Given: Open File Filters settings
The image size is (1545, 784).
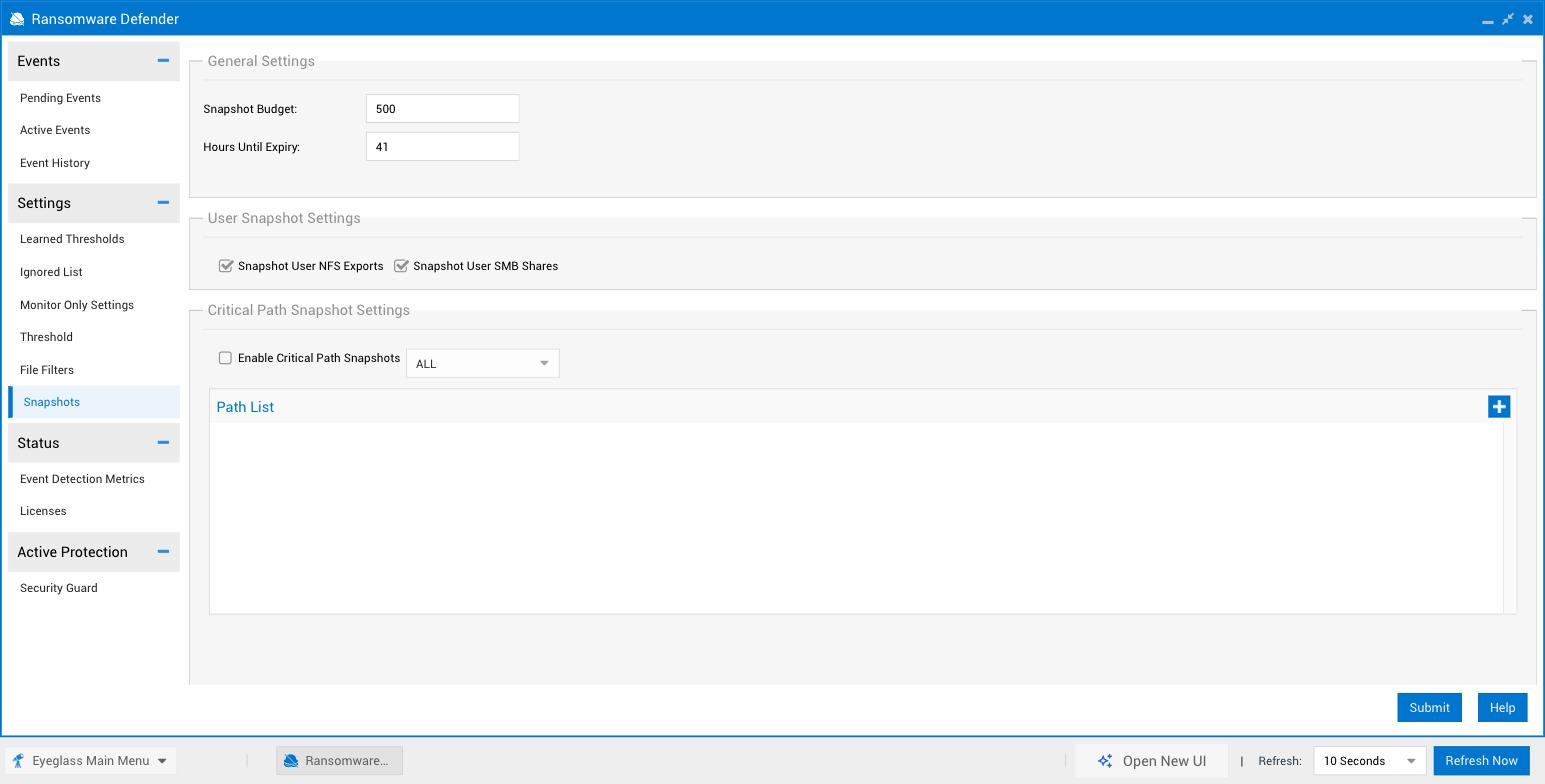Looking at the screenshot, I should click(47, 370).
